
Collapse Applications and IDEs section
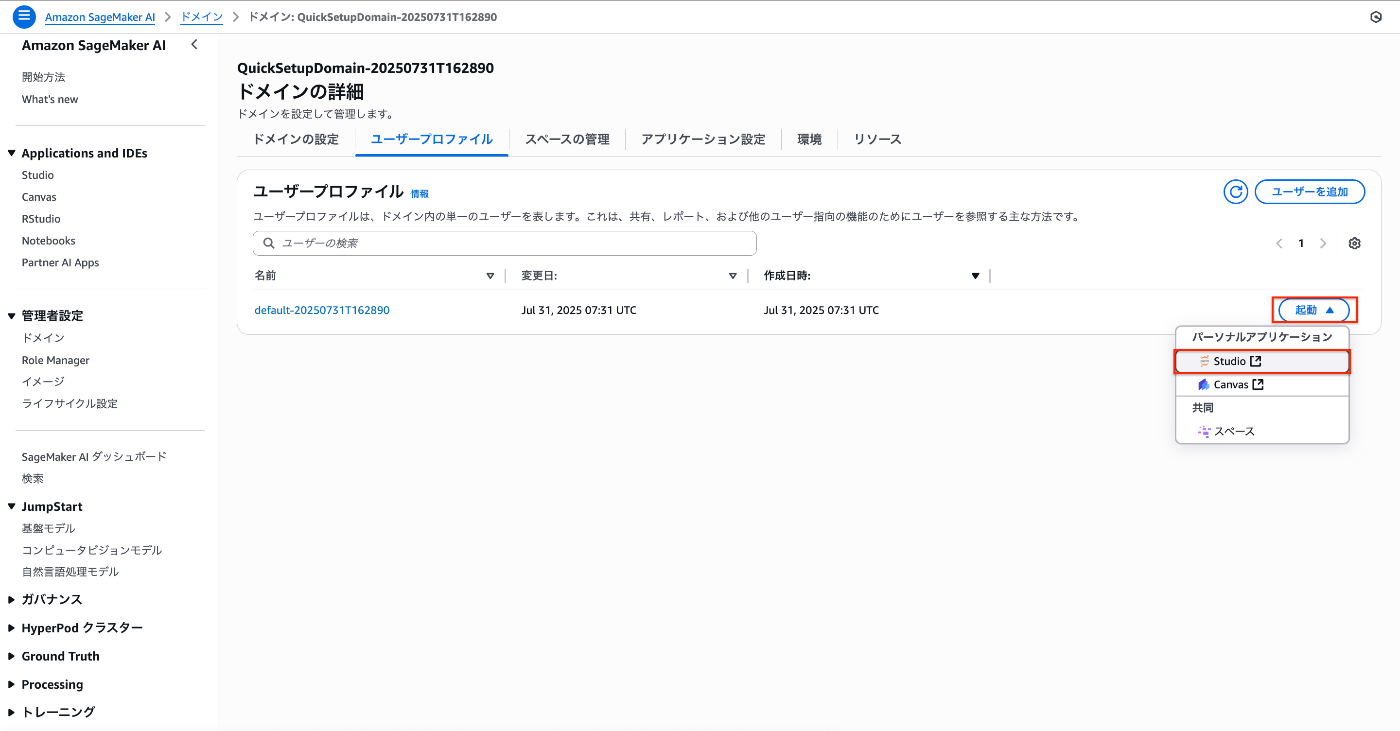click(x=12, y=153)
